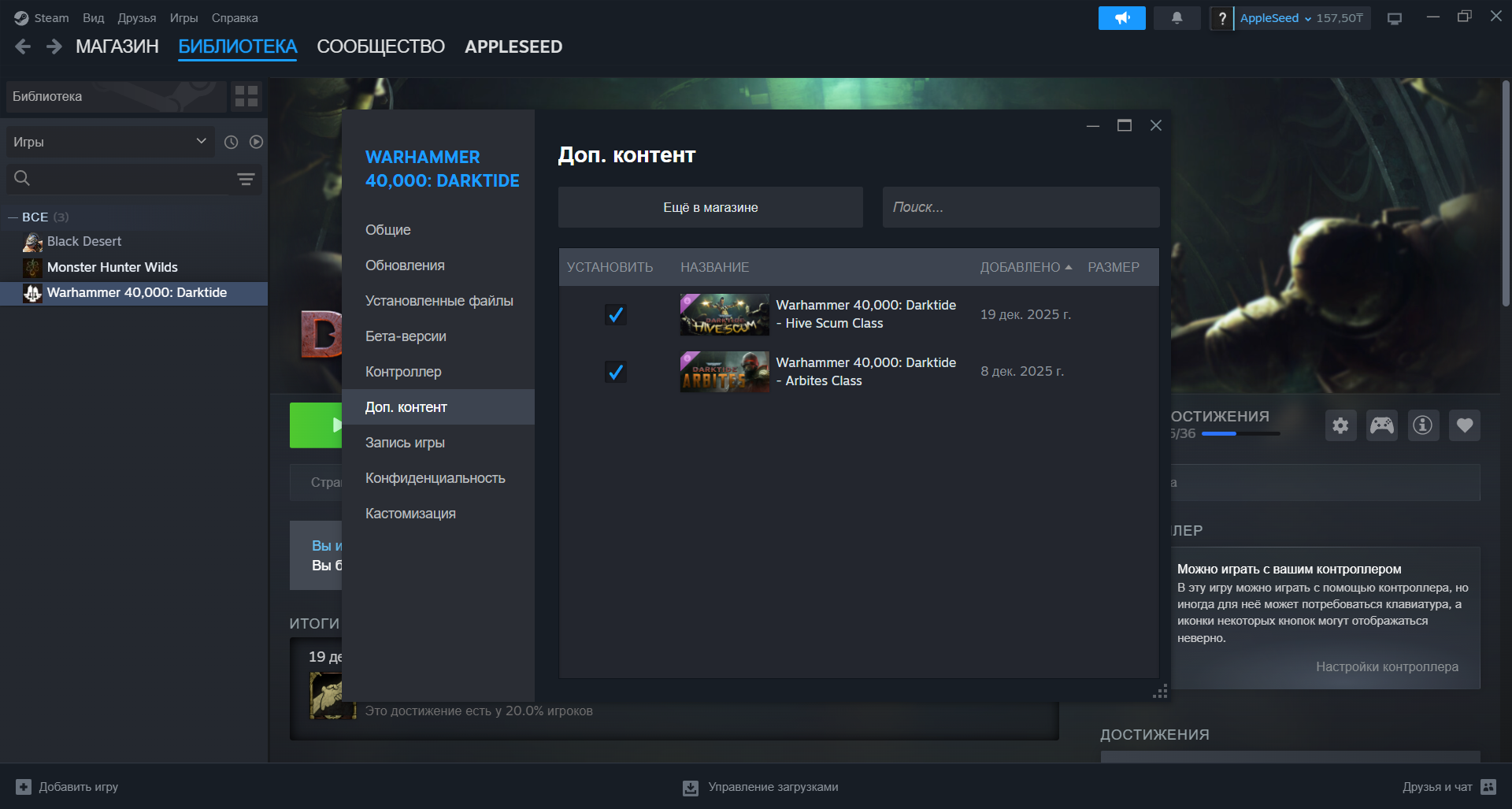This screenshot has height=809, width=1512.
Task: Open the library filter options icon
Action: [246, 179]
